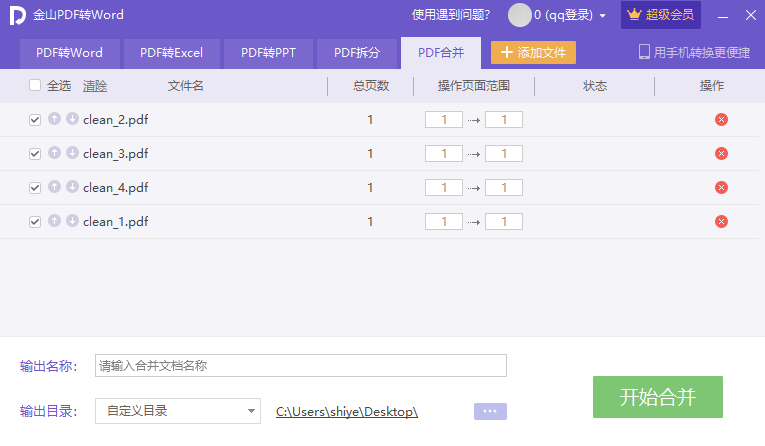
Task: Open the Desktop output path link
Action: click(x=347, y=411)
